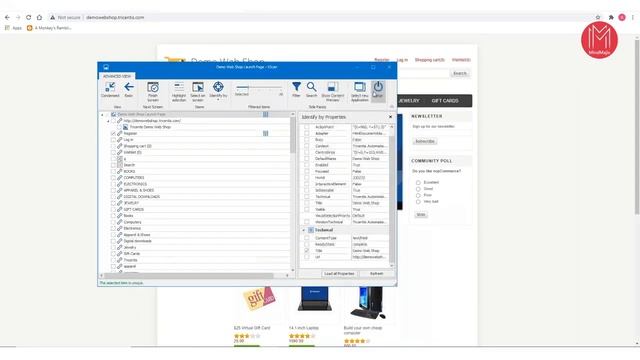Screen dimensions: 640x360
Task: Uncheck the Title property checkbox under Technical
Action: pos(307,251)
